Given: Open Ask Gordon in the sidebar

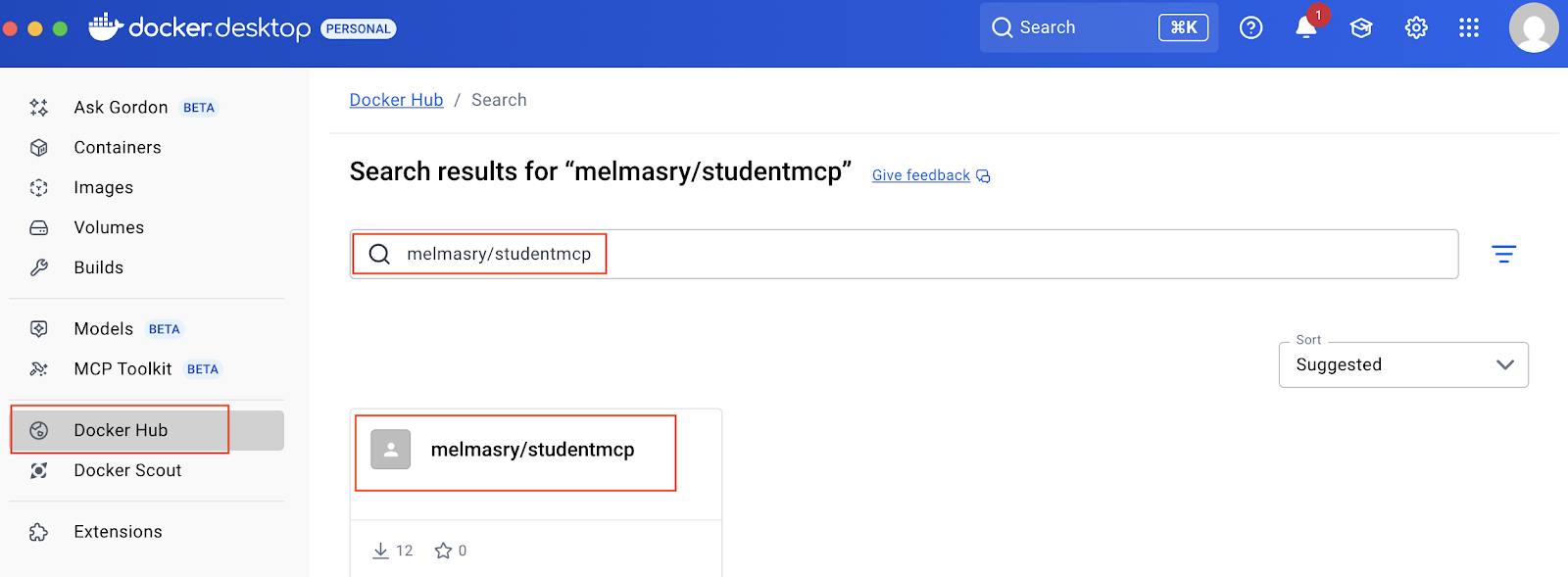Looking at the screenshot, I should (x=121, y=107).
